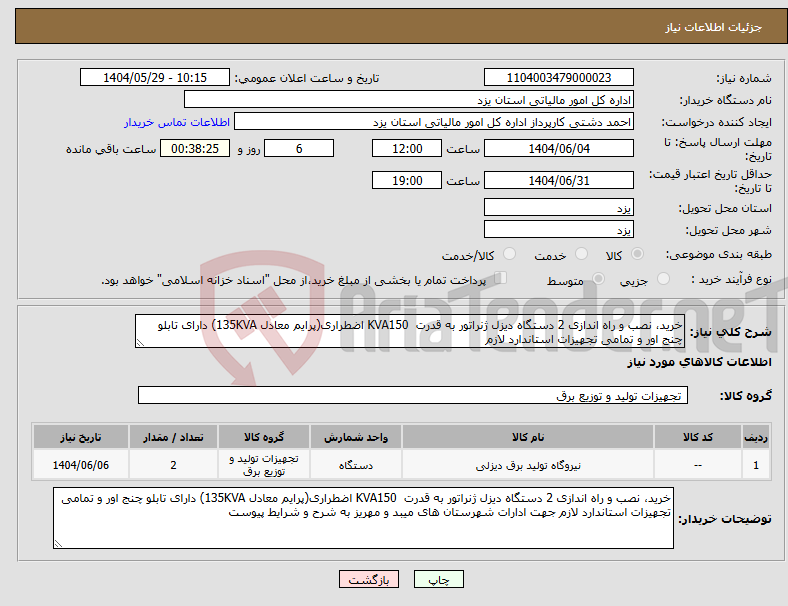This screenshot has width=788, height=606.
Task: Click the resize handle of شرح کلی نیاز textarea
Action: pos(140,343)
